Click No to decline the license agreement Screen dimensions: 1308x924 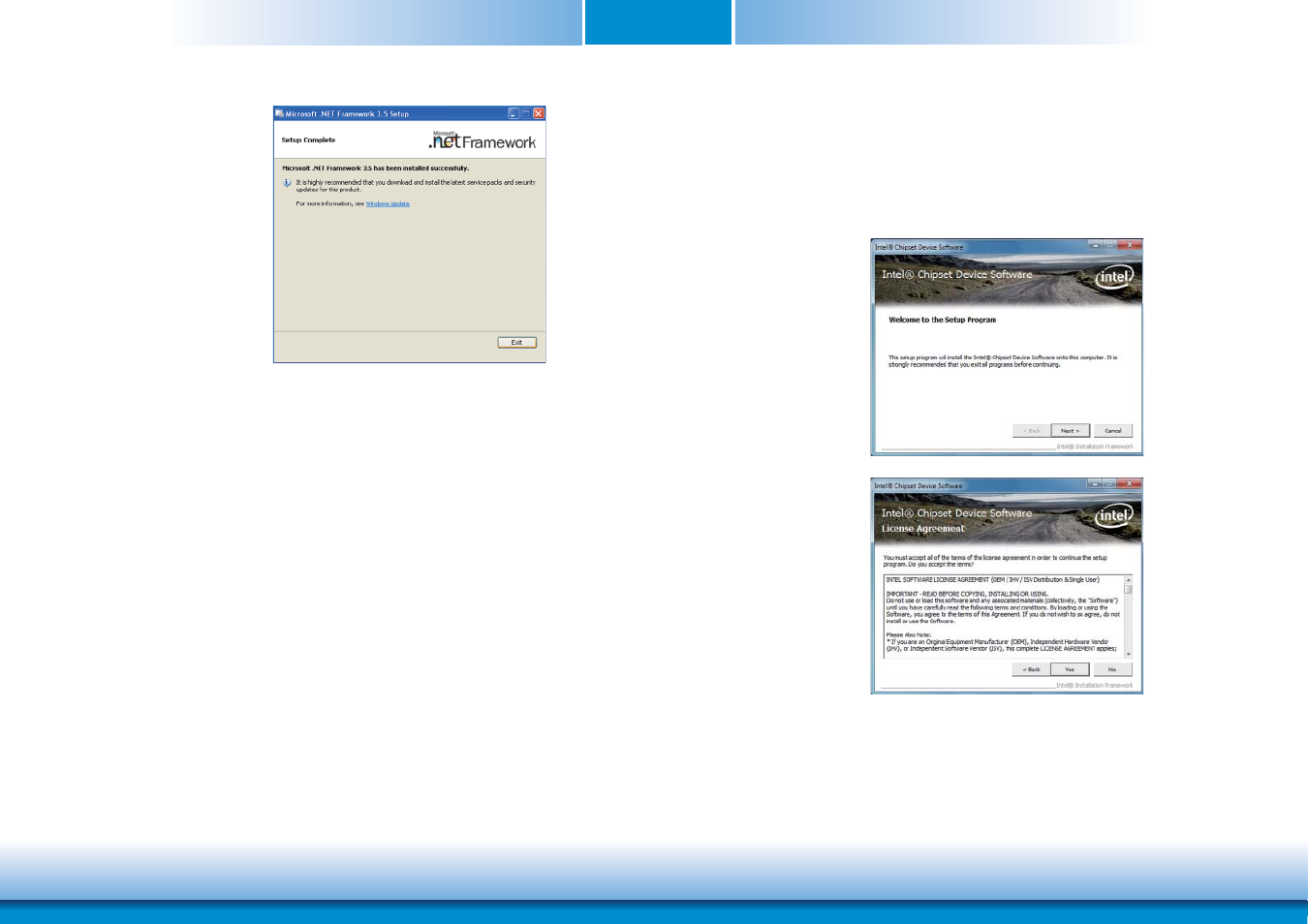tap(1112, 669)
